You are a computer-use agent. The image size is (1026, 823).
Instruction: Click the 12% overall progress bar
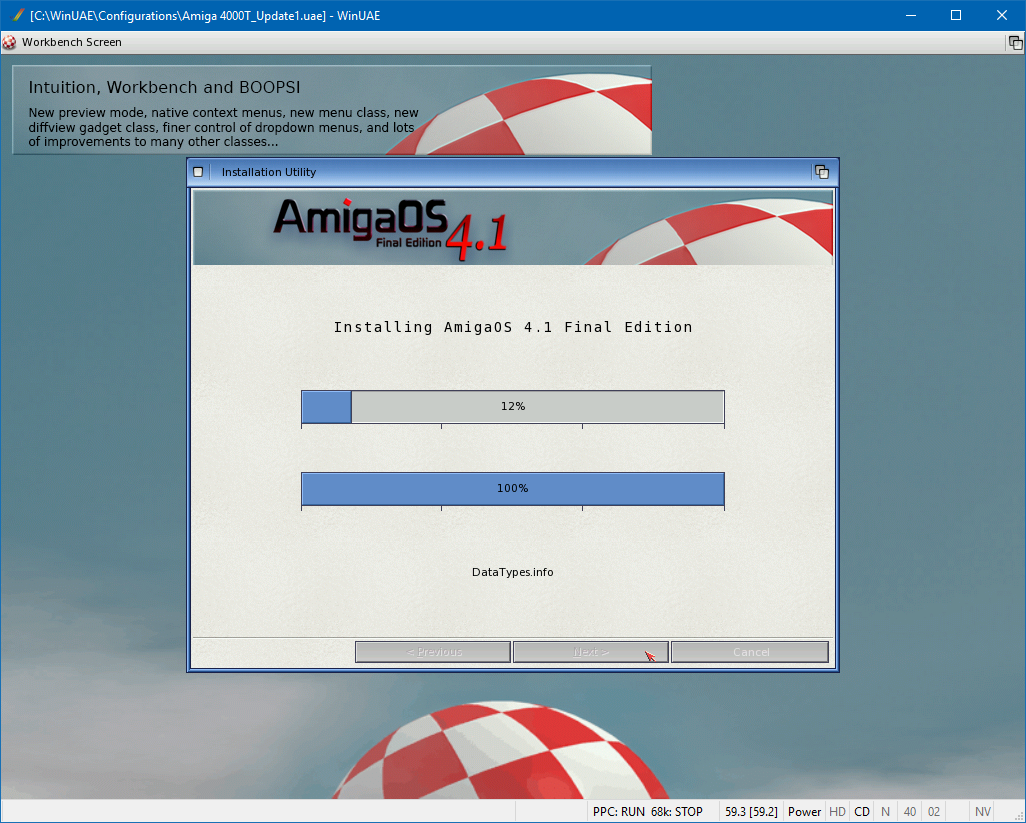pyautogui.click(x=512, y=407)
